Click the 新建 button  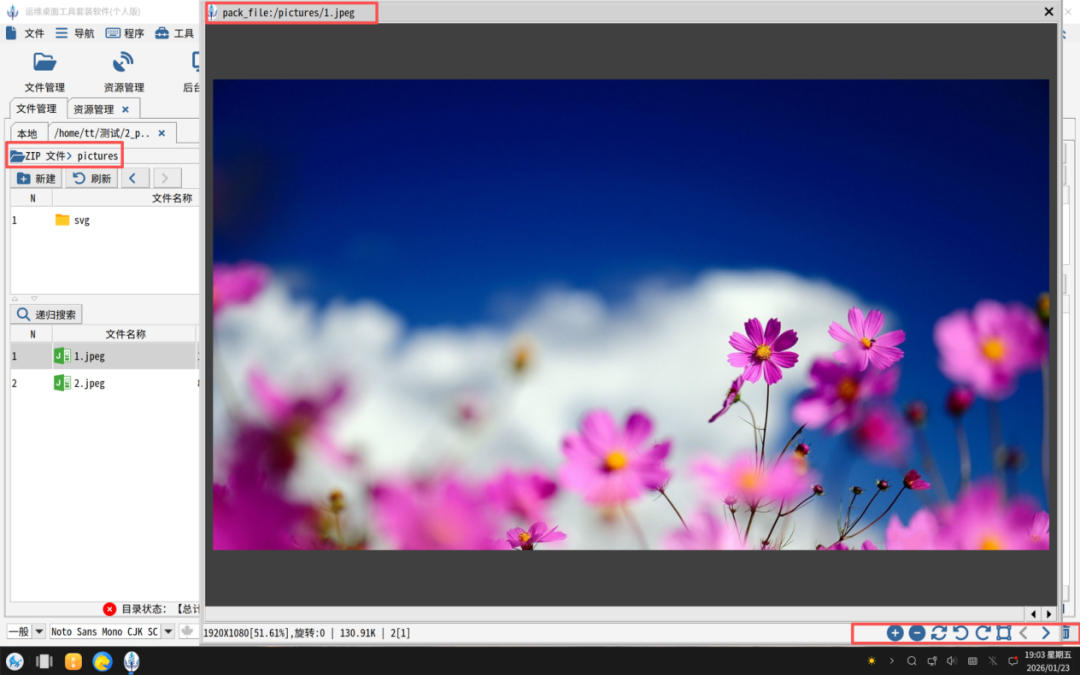(x=36, y=179)
